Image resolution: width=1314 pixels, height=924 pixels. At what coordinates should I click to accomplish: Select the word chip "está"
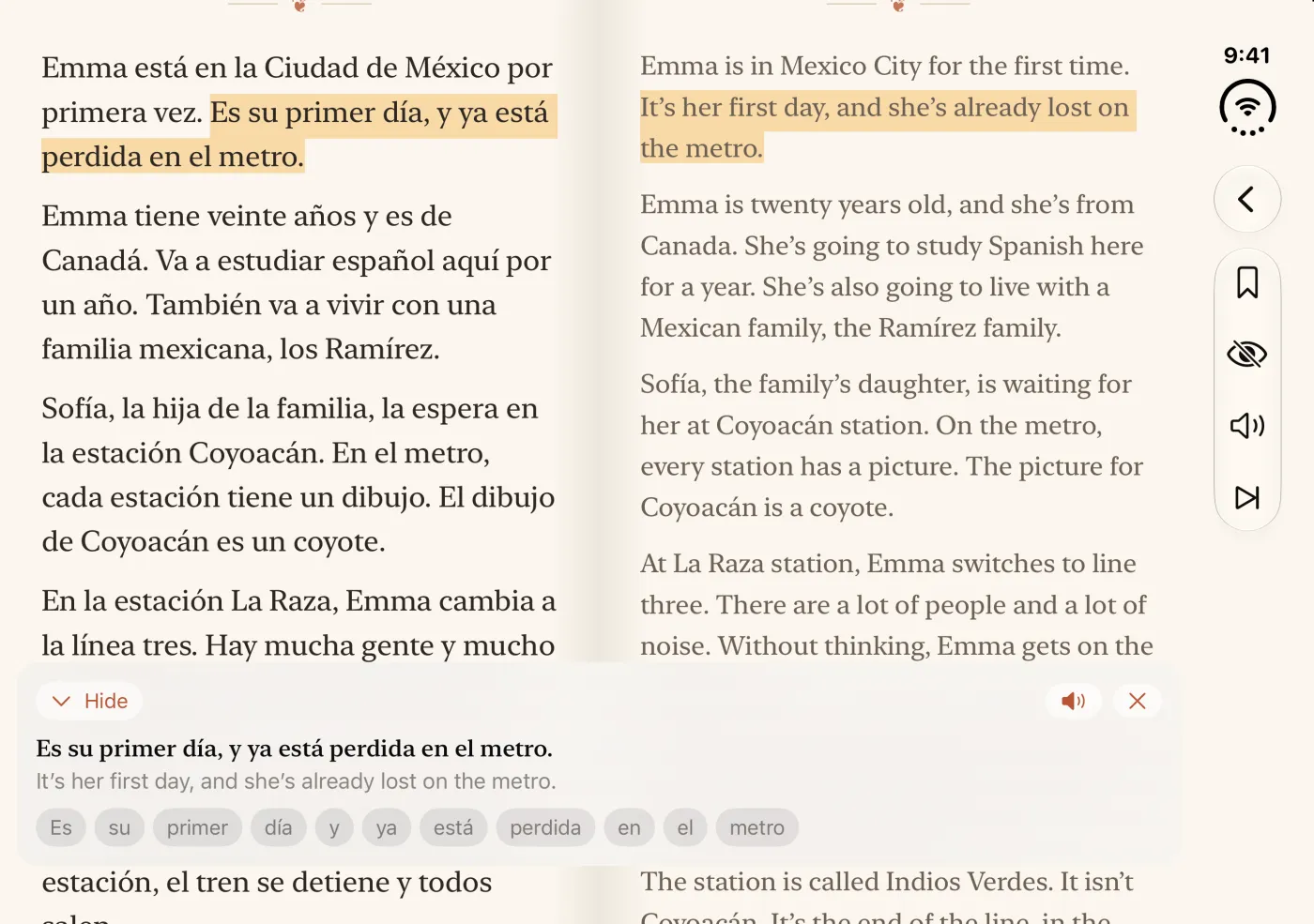pos(453,827)
